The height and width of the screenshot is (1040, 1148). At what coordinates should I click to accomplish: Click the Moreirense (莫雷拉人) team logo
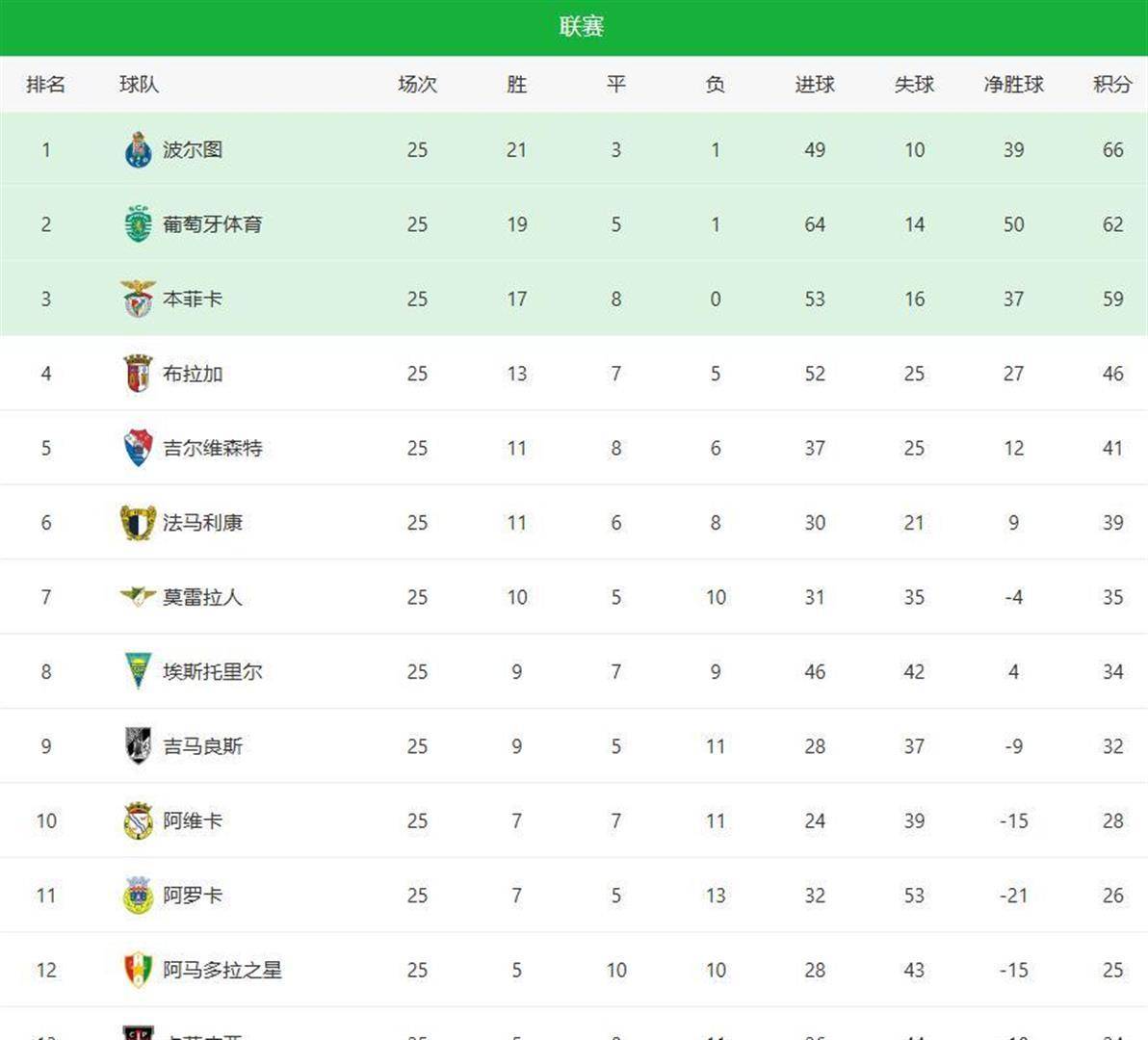[138, 597]
